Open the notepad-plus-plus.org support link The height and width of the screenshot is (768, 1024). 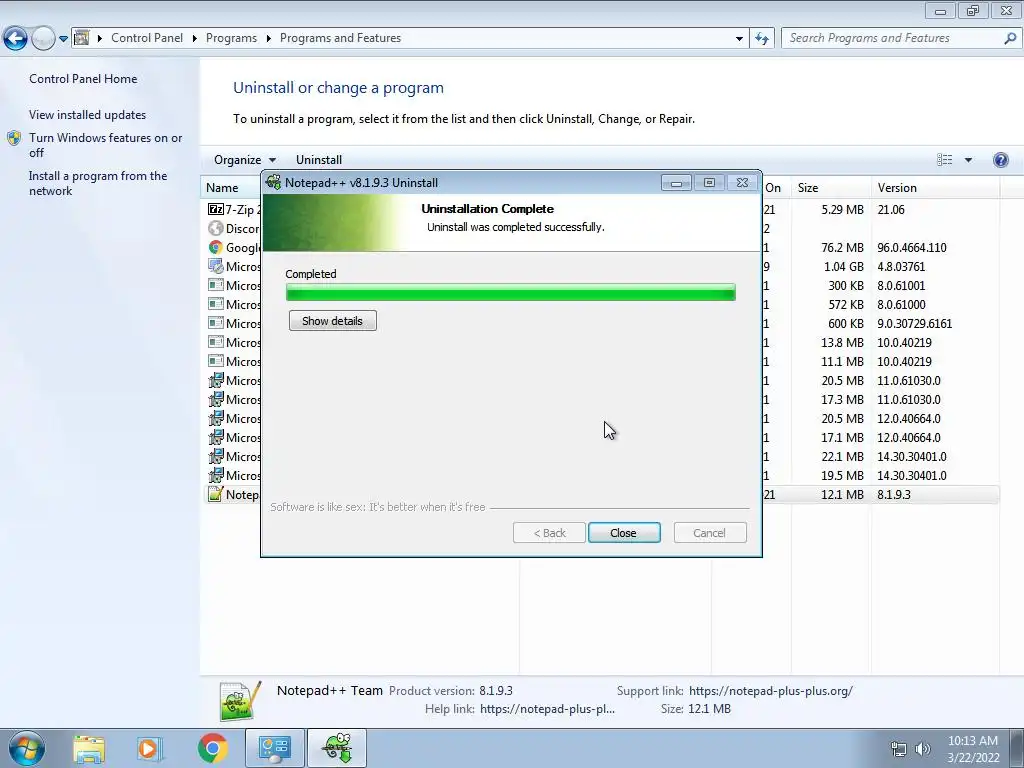(771, 691)
